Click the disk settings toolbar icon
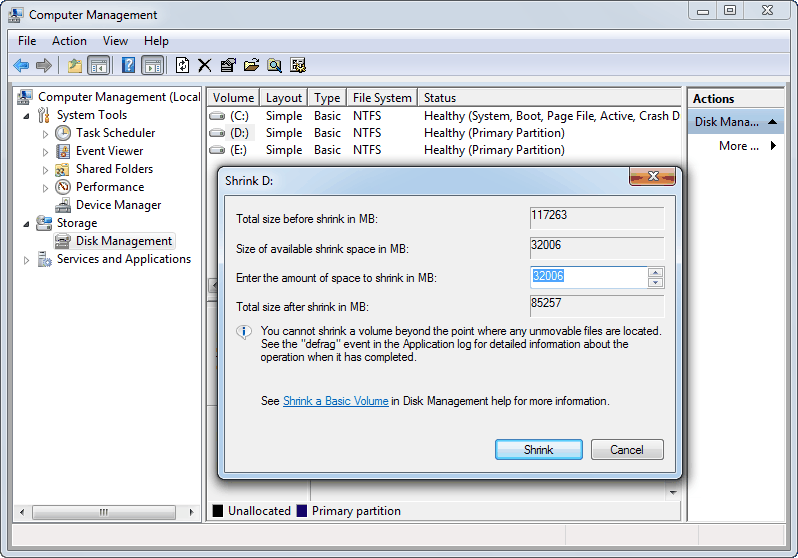 tap(298, 65)
